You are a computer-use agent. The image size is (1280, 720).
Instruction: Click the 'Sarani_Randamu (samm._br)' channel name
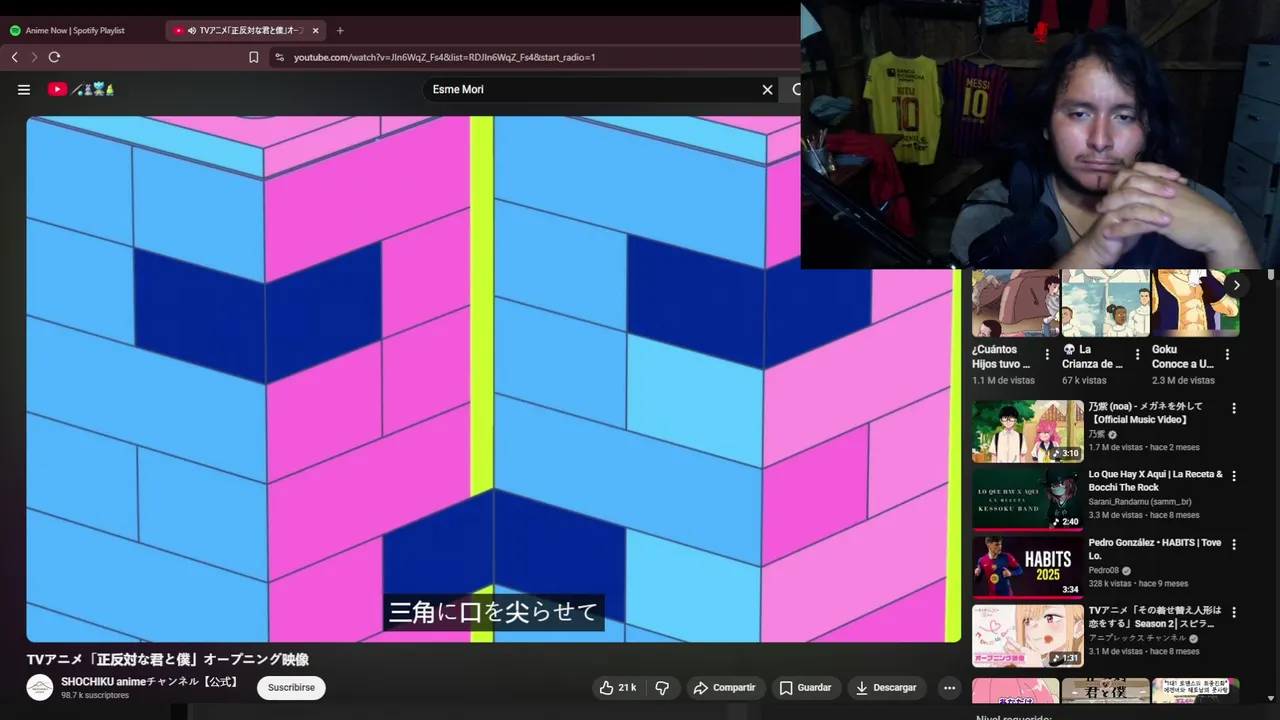click(1140, 502)
